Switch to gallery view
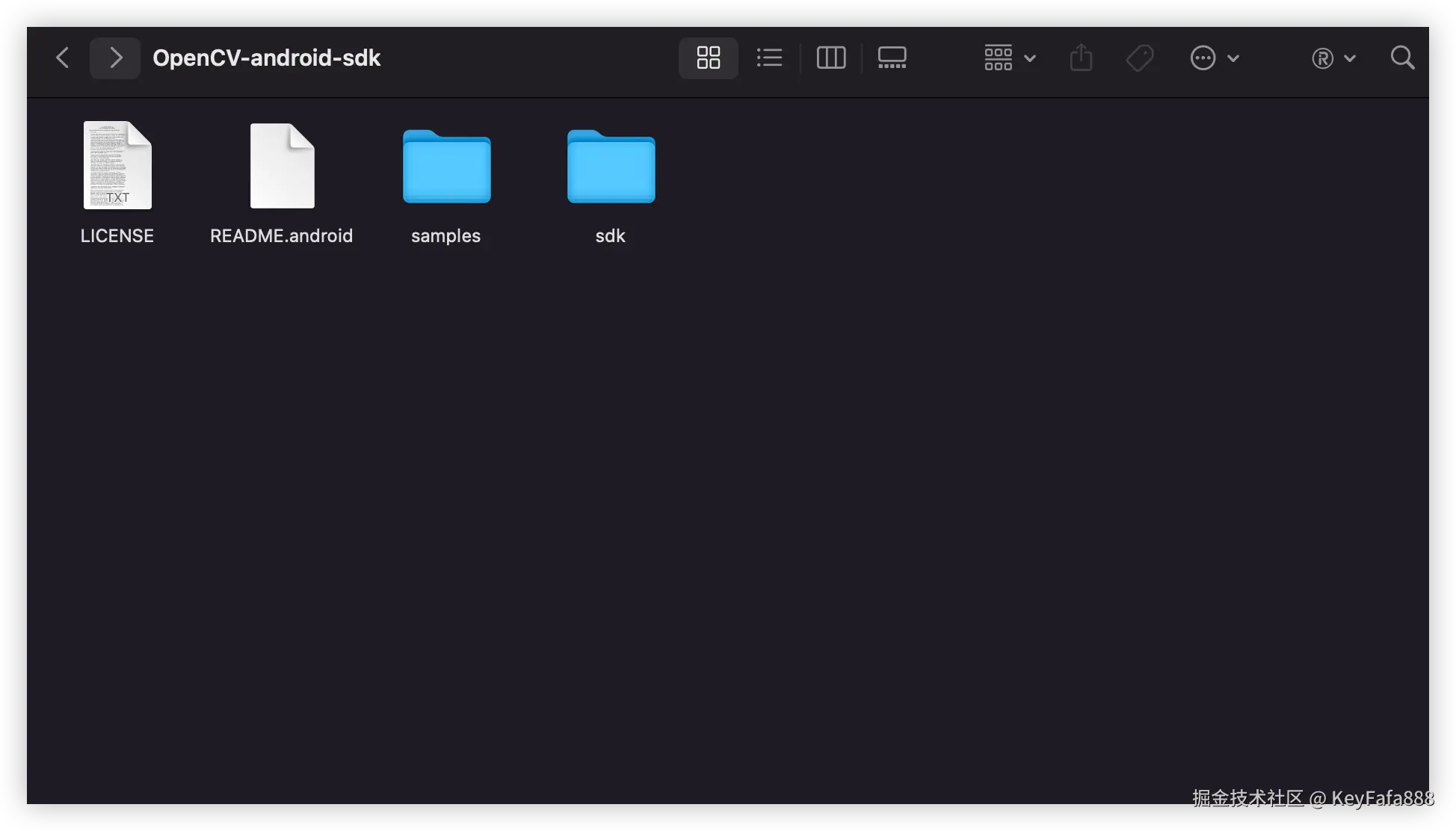This screenshot has height=831, width=1456. pos(892,58)
